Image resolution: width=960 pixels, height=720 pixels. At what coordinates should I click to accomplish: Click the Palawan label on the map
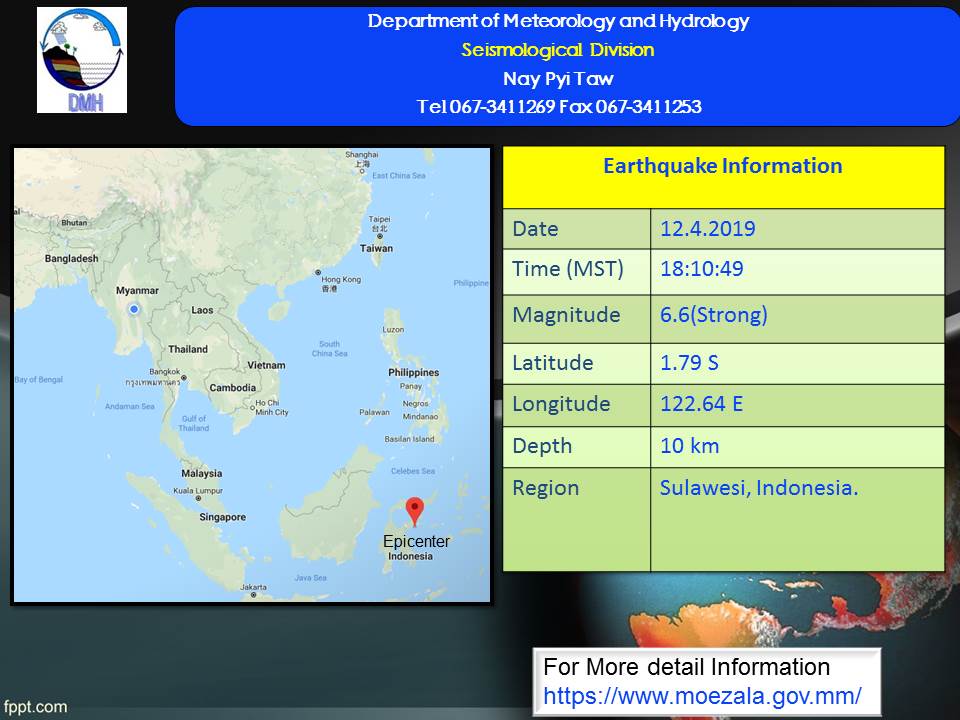point(374,412)
